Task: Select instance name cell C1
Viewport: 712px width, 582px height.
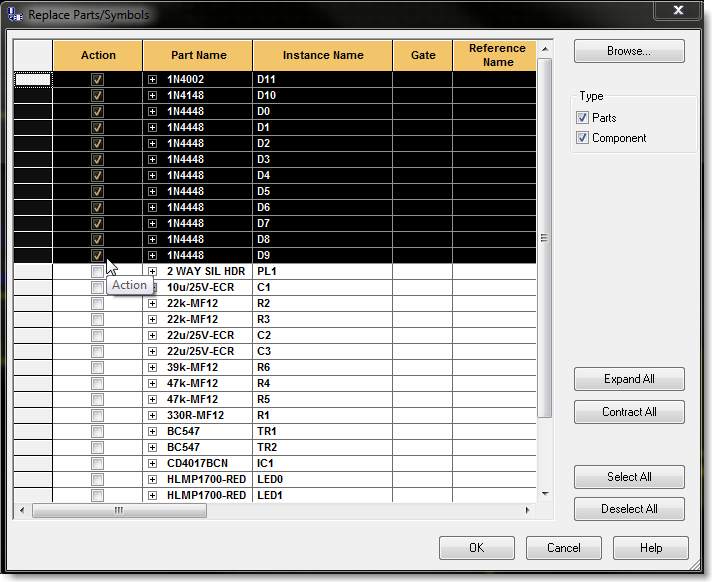Action: pos(322,287)
